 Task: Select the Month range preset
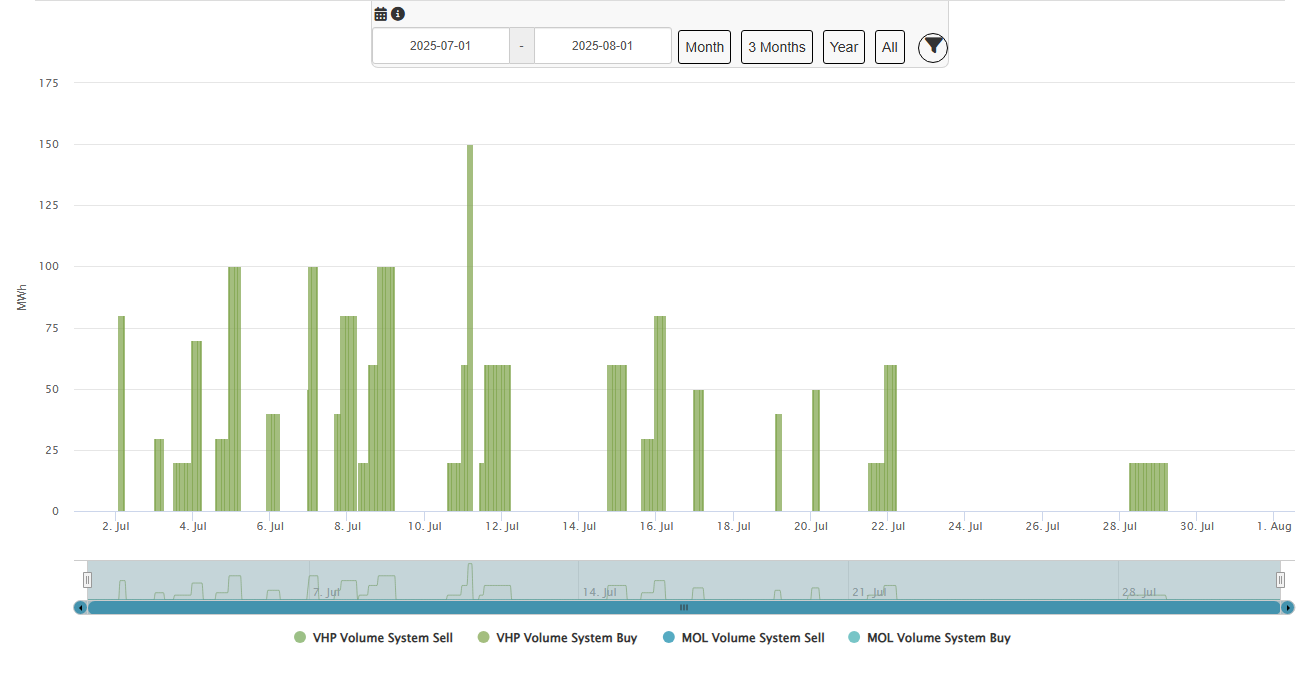click(x=704, y=47)
